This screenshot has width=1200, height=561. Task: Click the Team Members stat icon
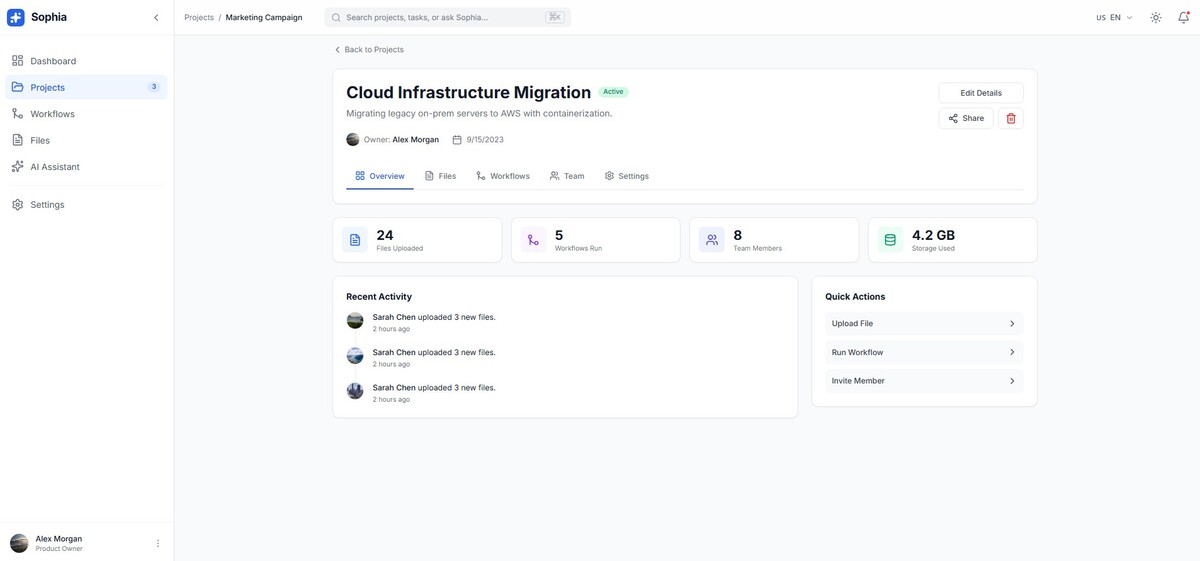pos(711,240)
